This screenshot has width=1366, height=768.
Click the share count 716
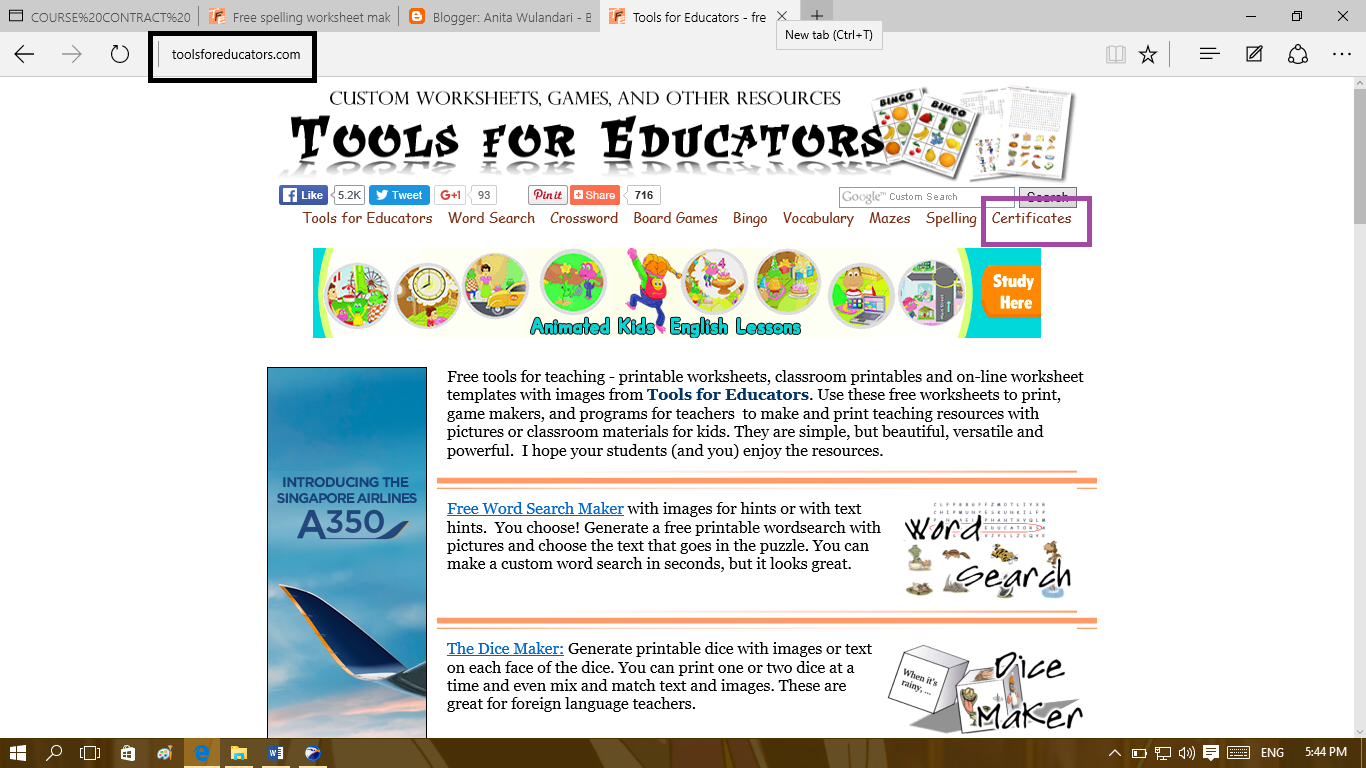click(x=643, y=195)
